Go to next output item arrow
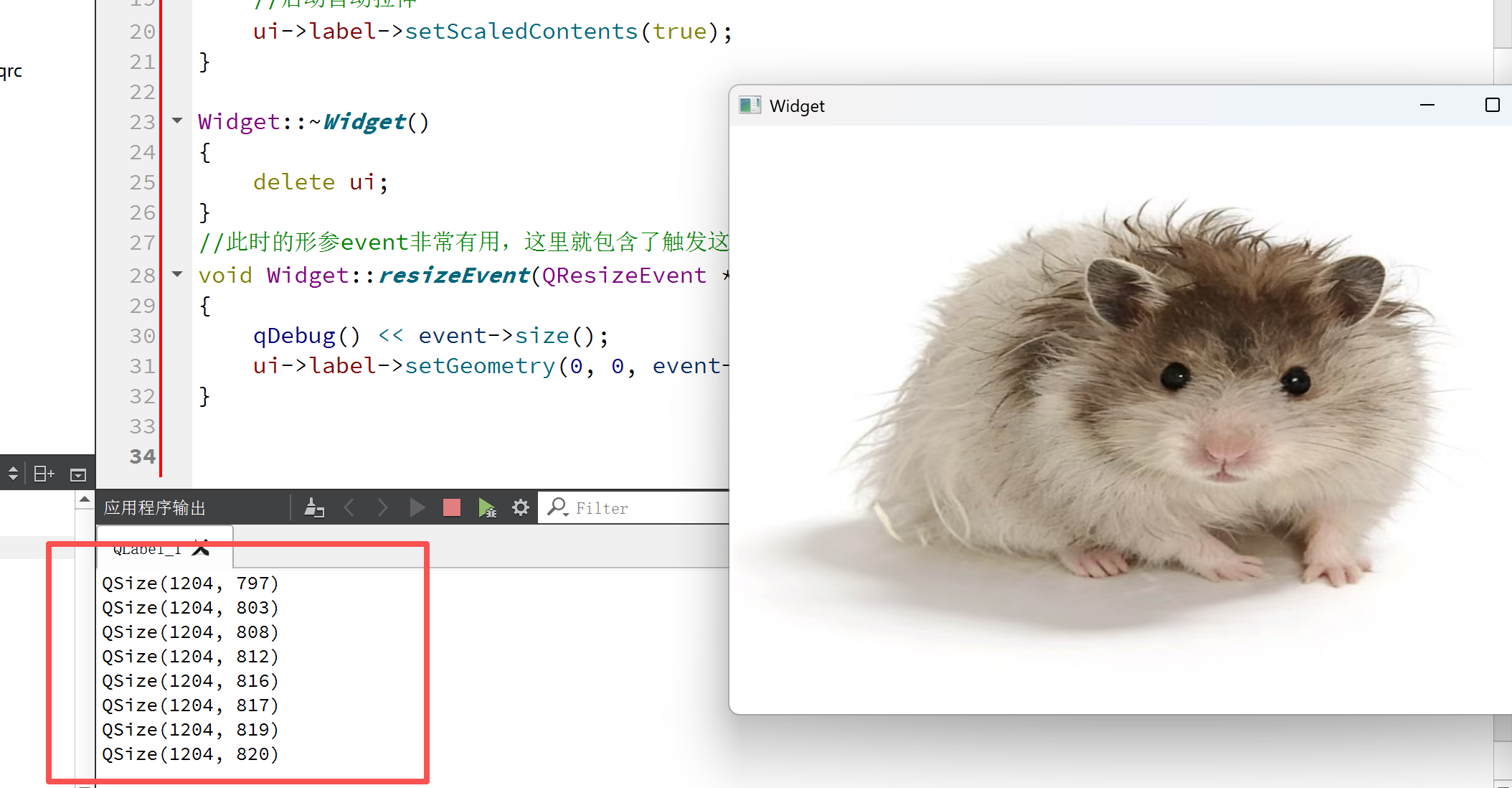This screenshot has height=788, width=1512. (382, 508)
